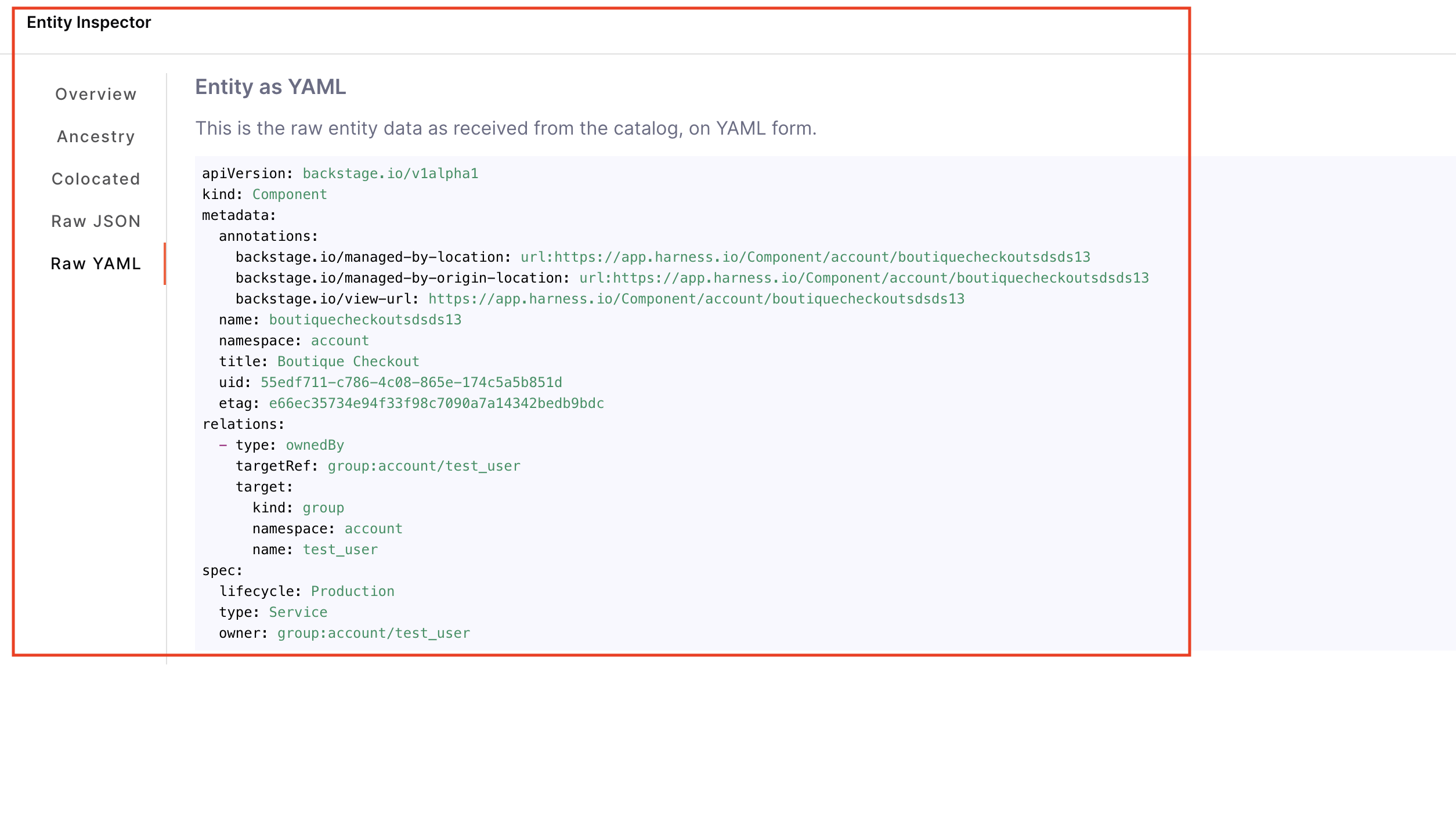
Task: Click the etag hash value
Action: [x=436, y=403]
